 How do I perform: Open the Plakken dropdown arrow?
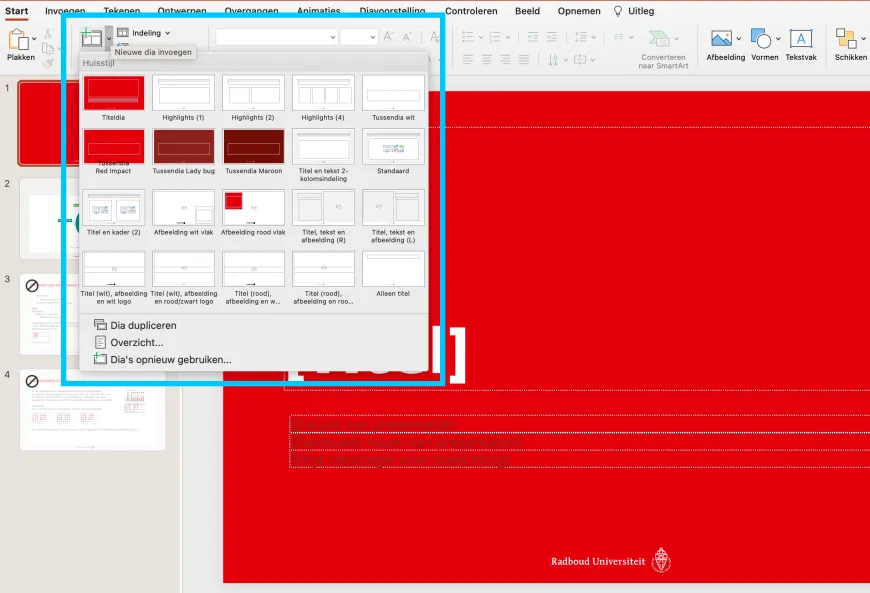click(34, 39)
